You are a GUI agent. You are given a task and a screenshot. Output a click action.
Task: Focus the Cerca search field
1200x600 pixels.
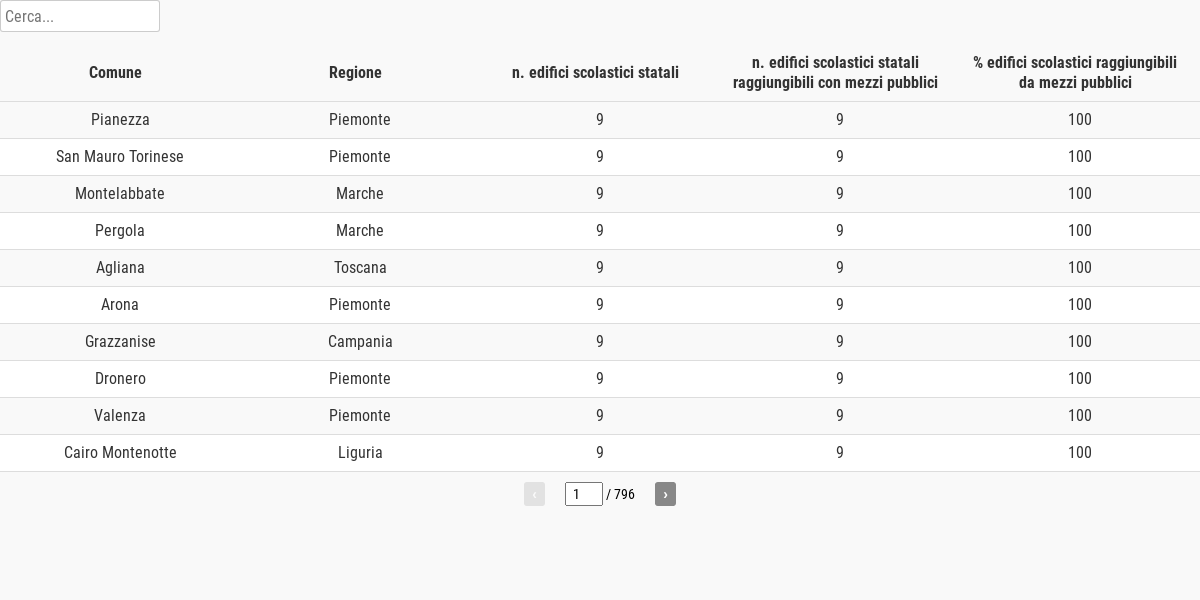[80, 16]
